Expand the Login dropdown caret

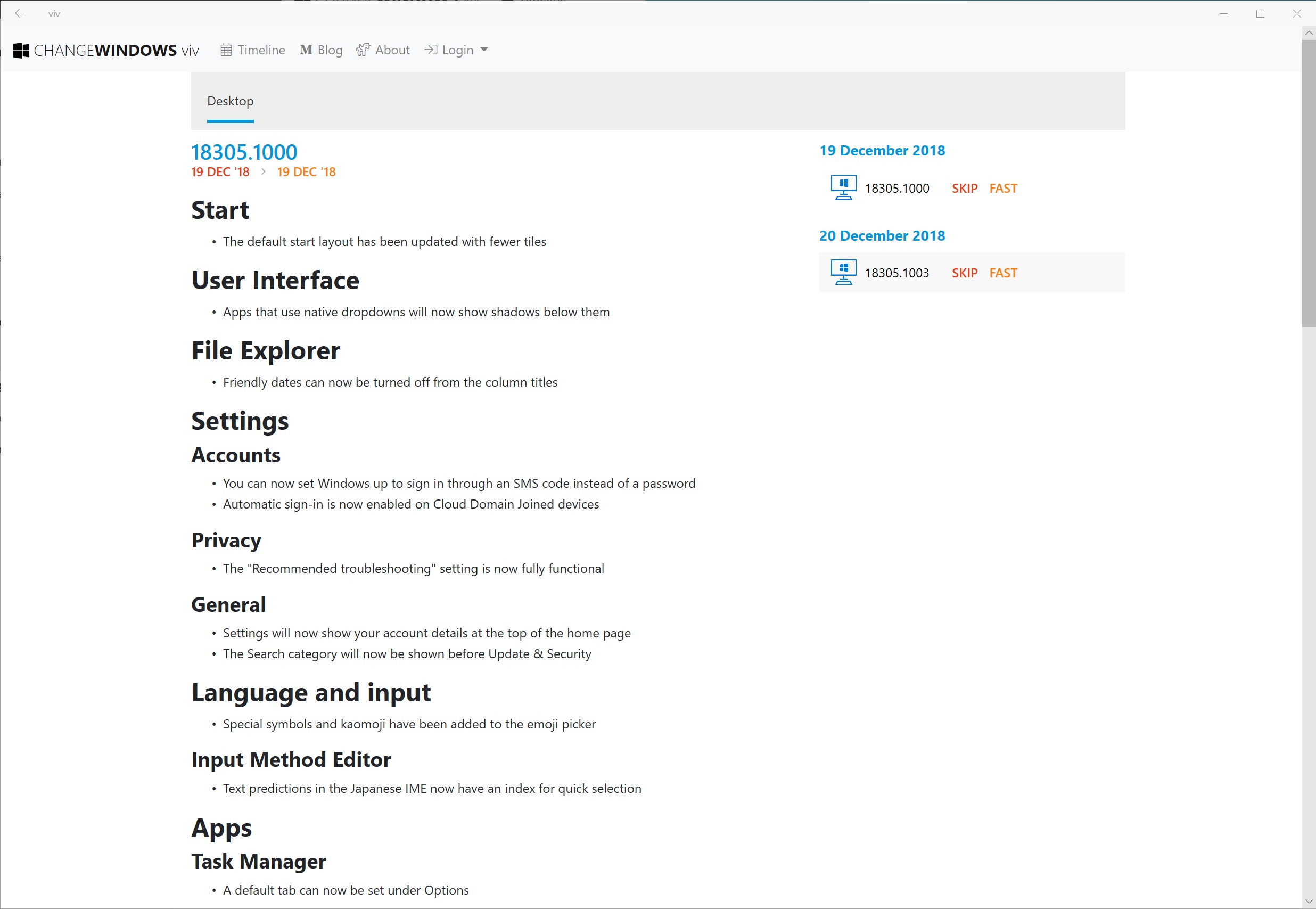pos(484,50)
